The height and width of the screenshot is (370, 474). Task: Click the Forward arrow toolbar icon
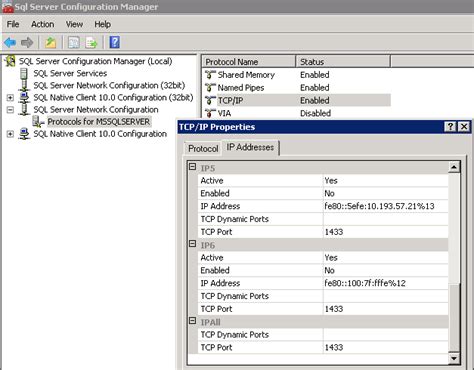click(27, 42)
